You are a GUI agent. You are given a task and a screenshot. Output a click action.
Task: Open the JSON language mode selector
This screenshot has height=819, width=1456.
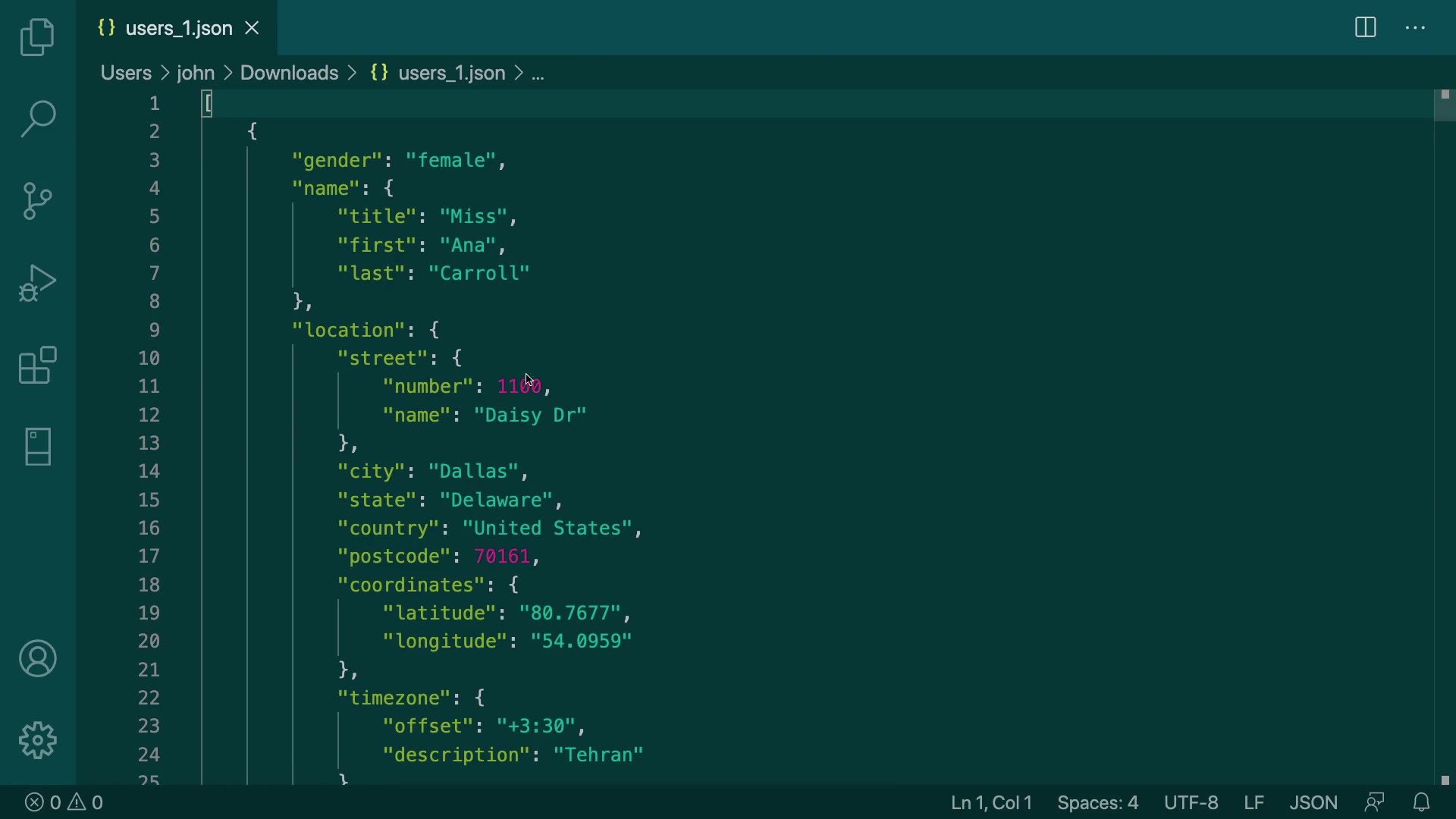pyautogui.click(x=1313, y=802)
